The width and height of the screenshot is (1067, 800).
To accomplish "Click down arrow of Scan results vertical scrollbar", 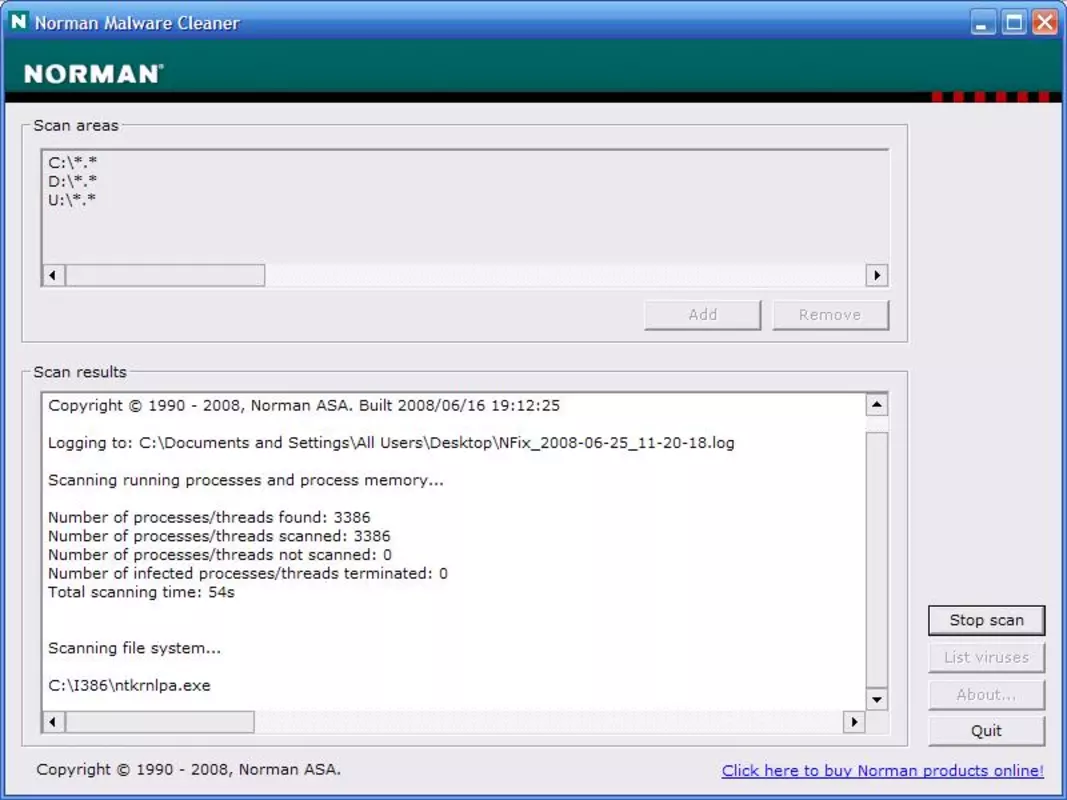I will 876,699.
